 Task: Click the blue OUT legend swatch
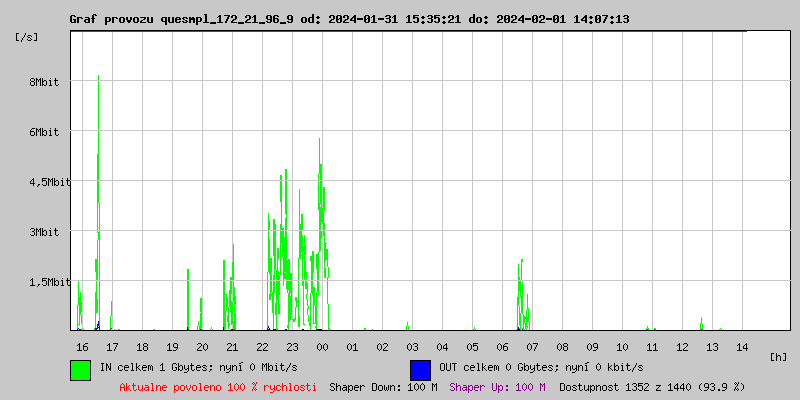pyautogui.click(x=420, y=369)
